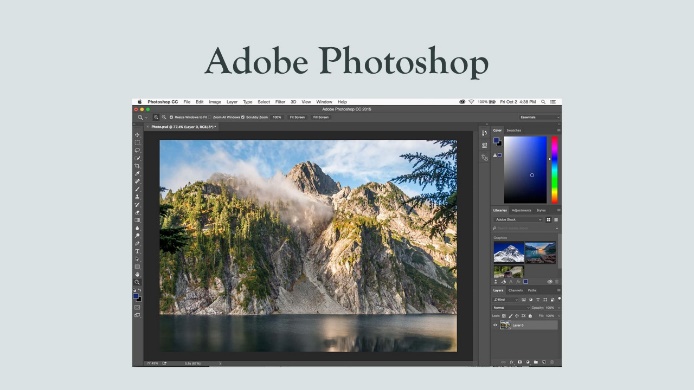
Task: Switch libraries panel to grid view icon
Action: [548, 220]
